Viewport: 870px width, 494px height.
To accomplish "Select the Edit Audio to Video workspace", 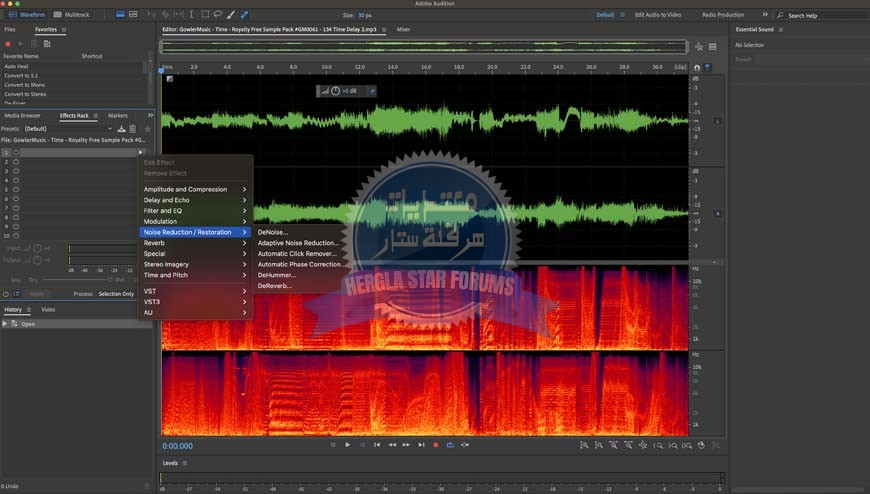I will point(658,15).
